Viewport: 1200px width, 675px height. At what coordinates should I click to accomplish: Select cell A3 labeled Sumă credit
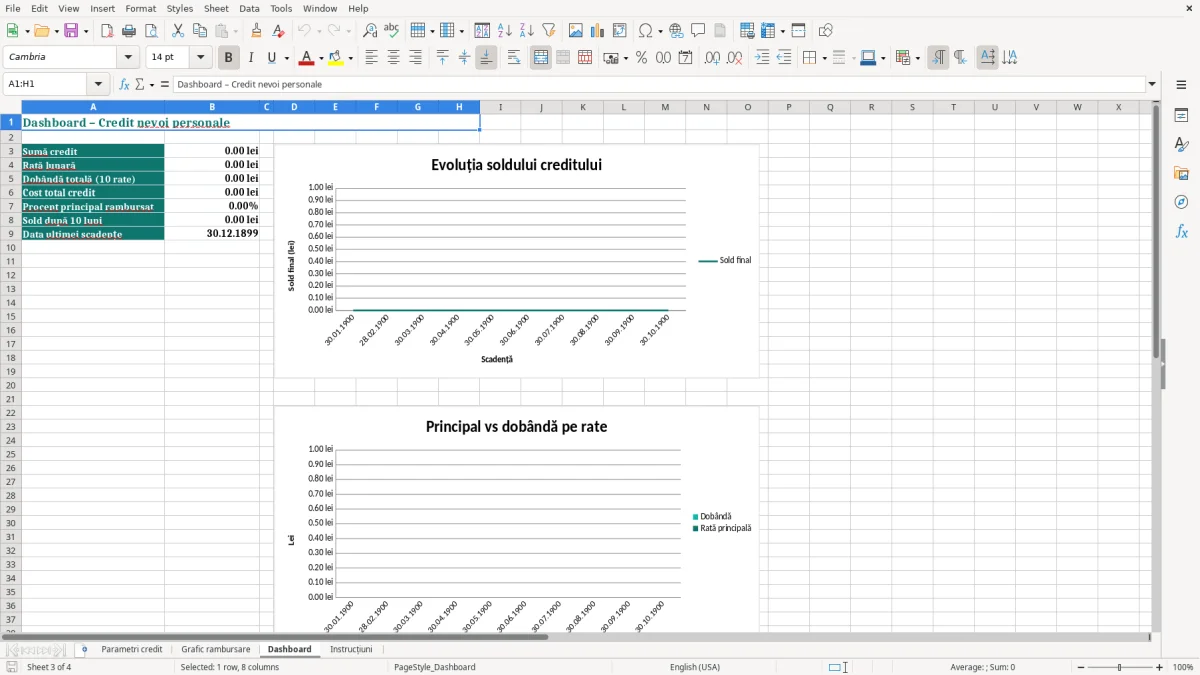click(93, 151)
